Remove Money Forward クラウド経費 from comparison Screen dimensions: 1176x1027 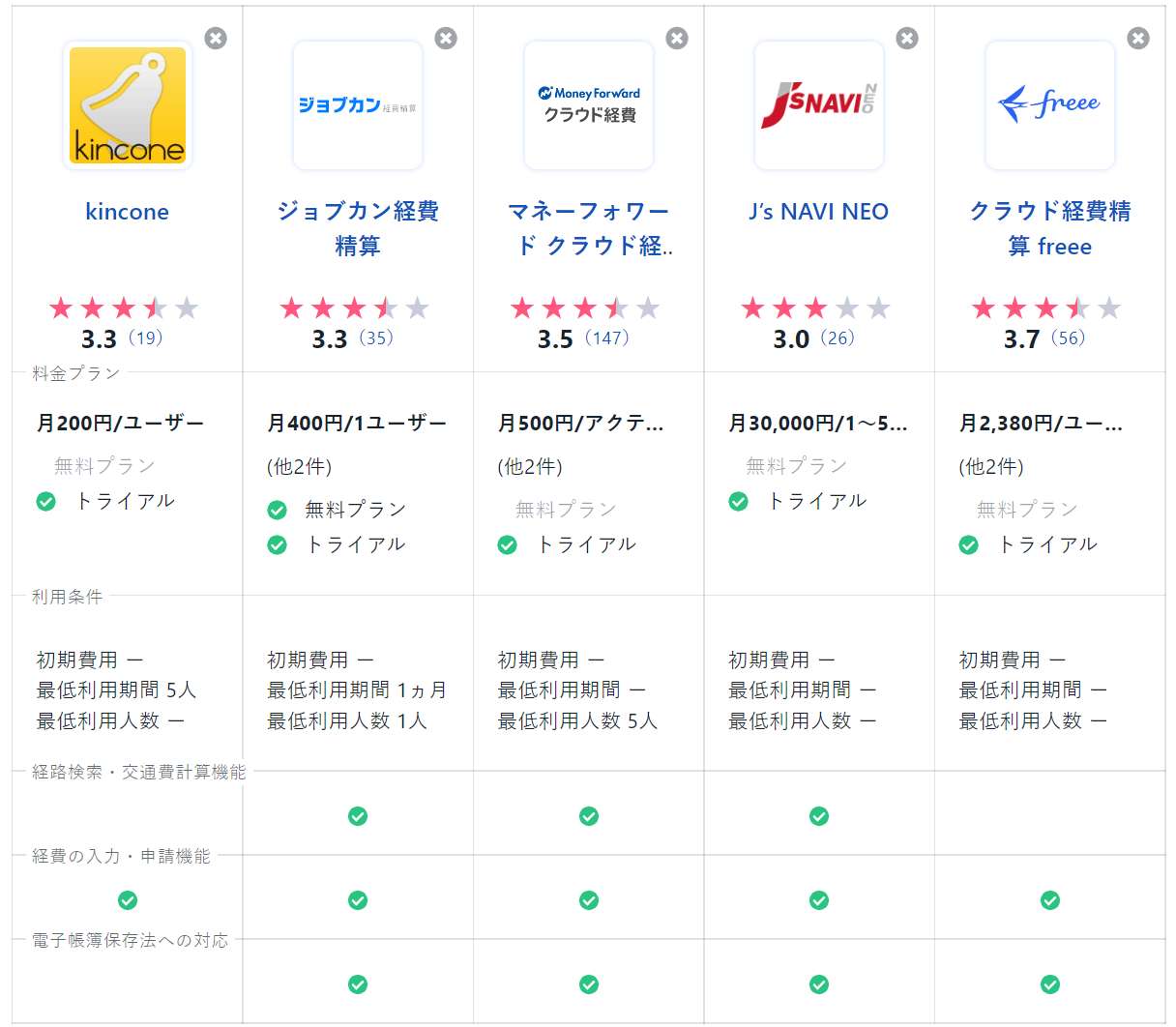[677, 38]
